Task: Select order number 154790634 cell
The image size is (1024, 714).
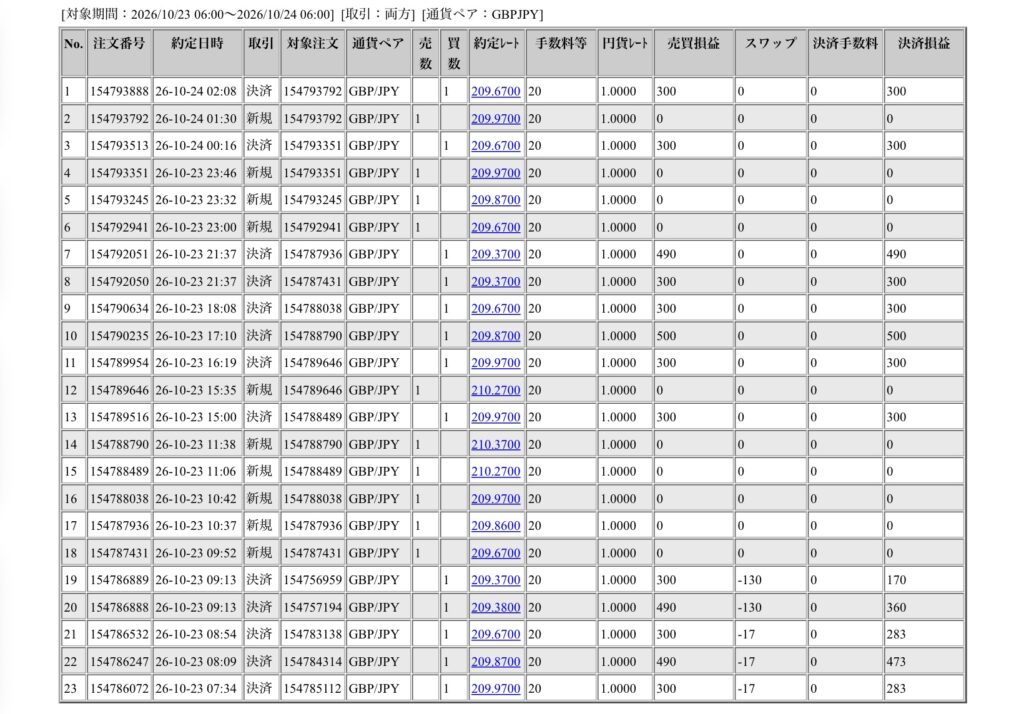Action: pyautogui.click(x=120, y=308)
